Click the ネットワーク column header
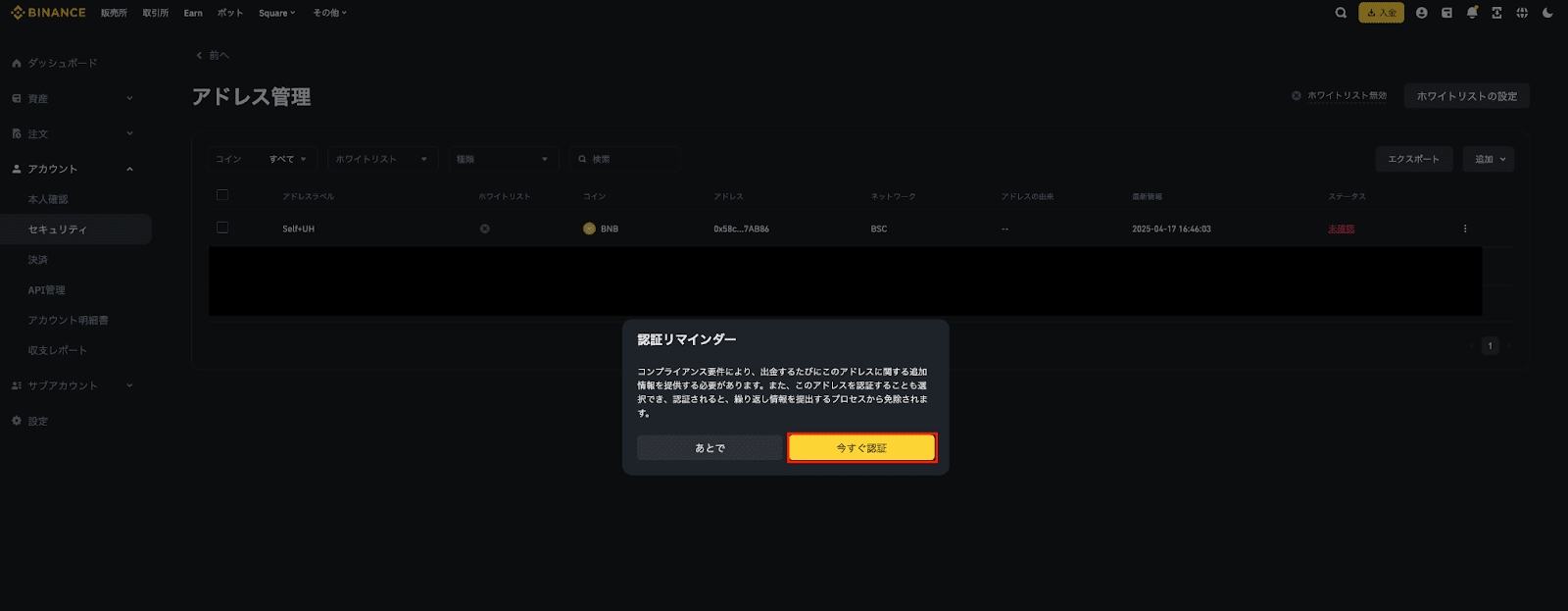Viewport: 1568px width, 611px height. (x=893, y=196)
